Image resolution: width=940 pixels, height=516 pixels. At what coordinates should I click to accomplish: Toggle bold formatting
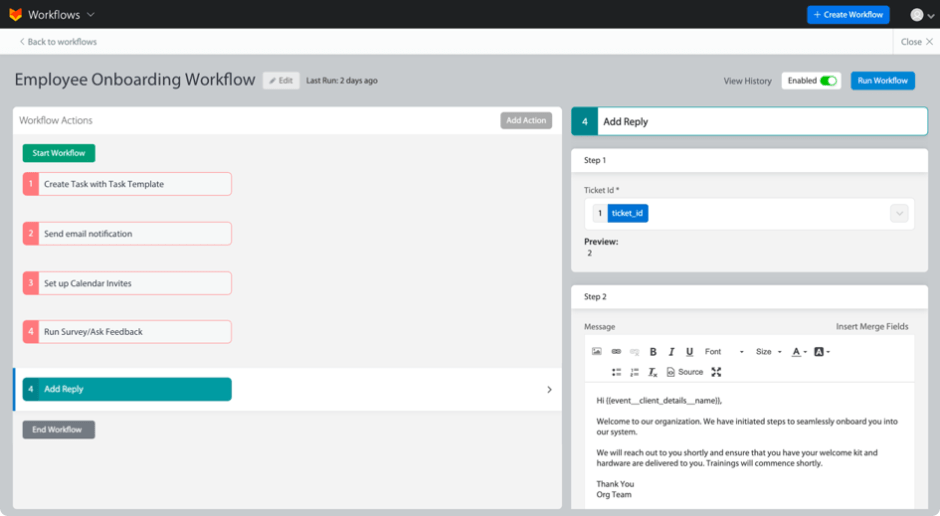[x=653, y=352]
